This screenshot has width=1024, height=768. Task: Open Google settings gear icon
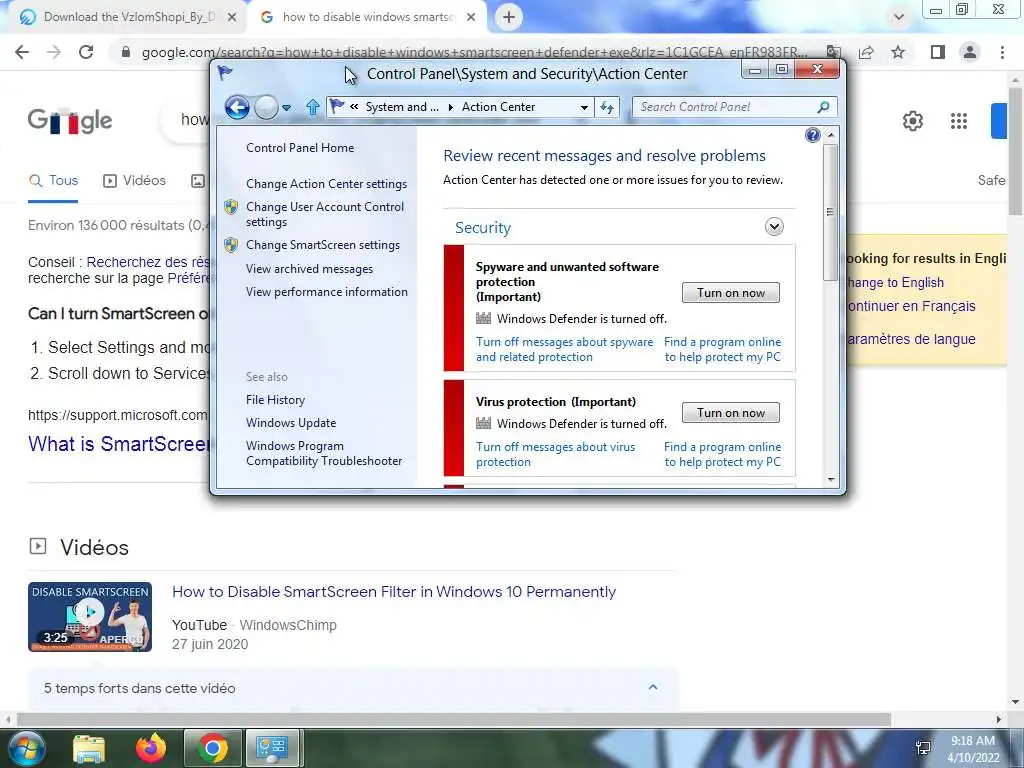913,121
